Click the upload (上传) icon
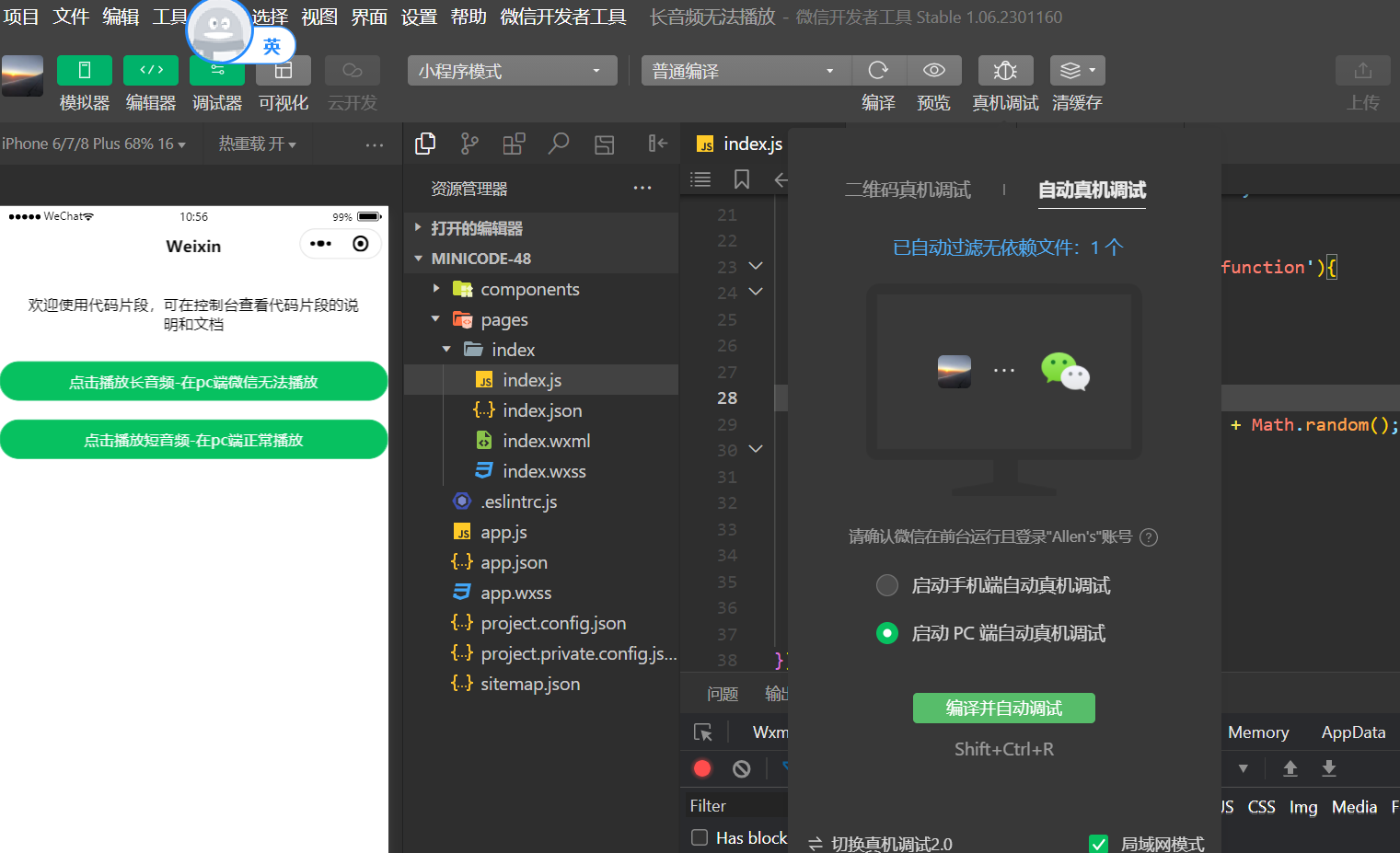This screenshot has height=853, width=1400. point(1363,71)
